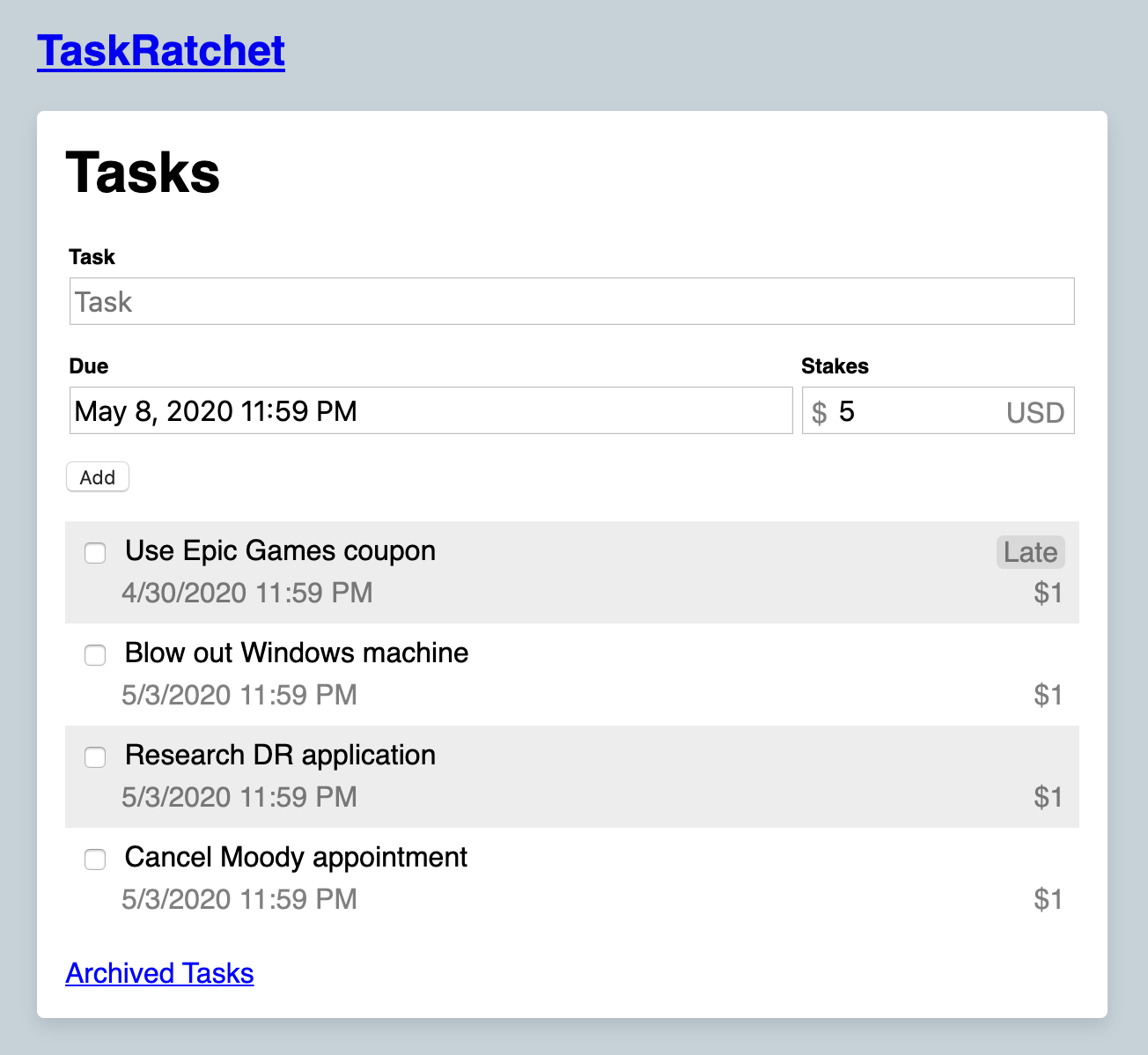Open the TaskRatchet home link
Screen dimensions: 1148x1055
161,51
